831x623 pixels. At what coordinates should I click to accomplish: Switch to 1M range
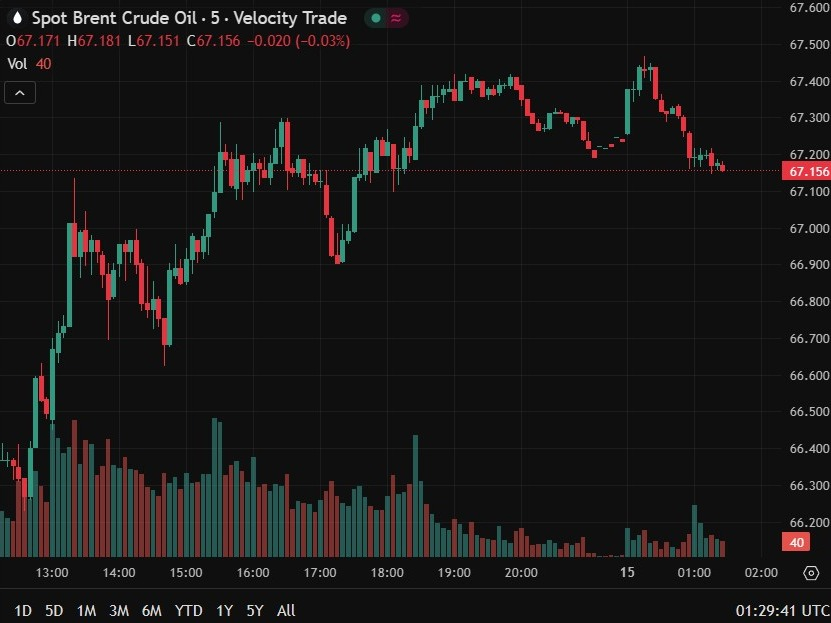[x=86, y=611]
